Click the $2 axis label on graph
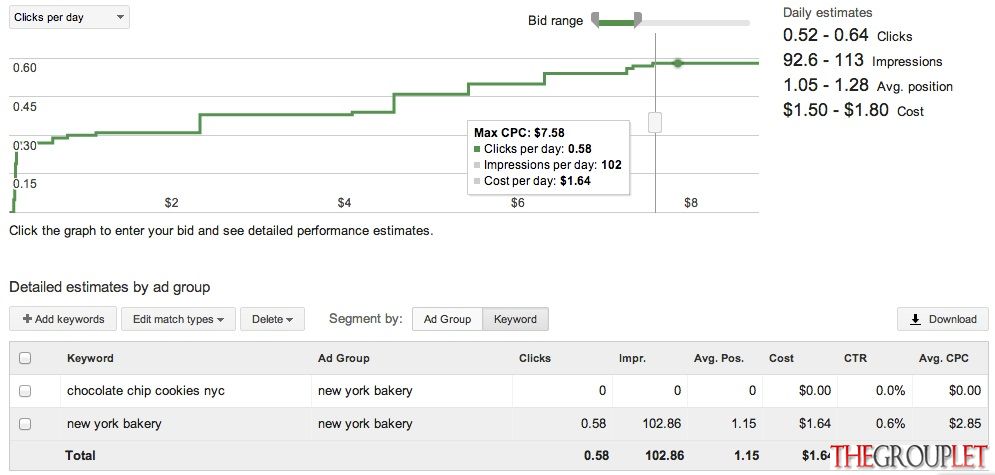Image resolution: width=995 pixels, height=475 pixels. (x=171, y=204)
